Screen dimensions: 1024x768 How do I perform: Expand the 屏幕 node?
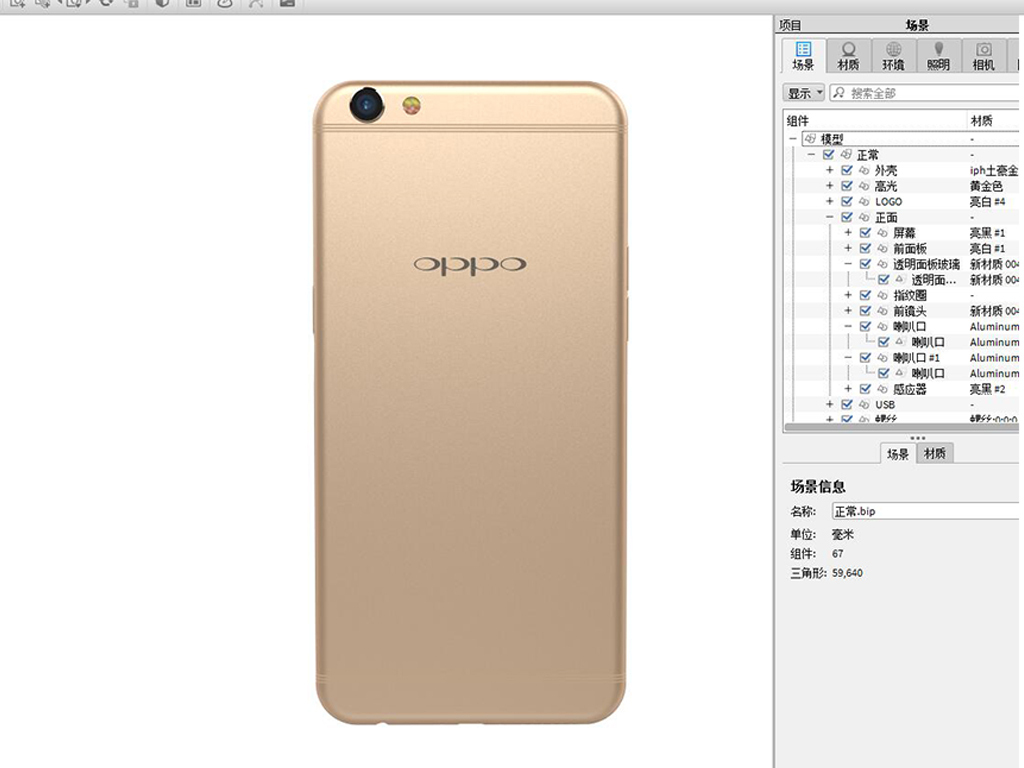848,232
